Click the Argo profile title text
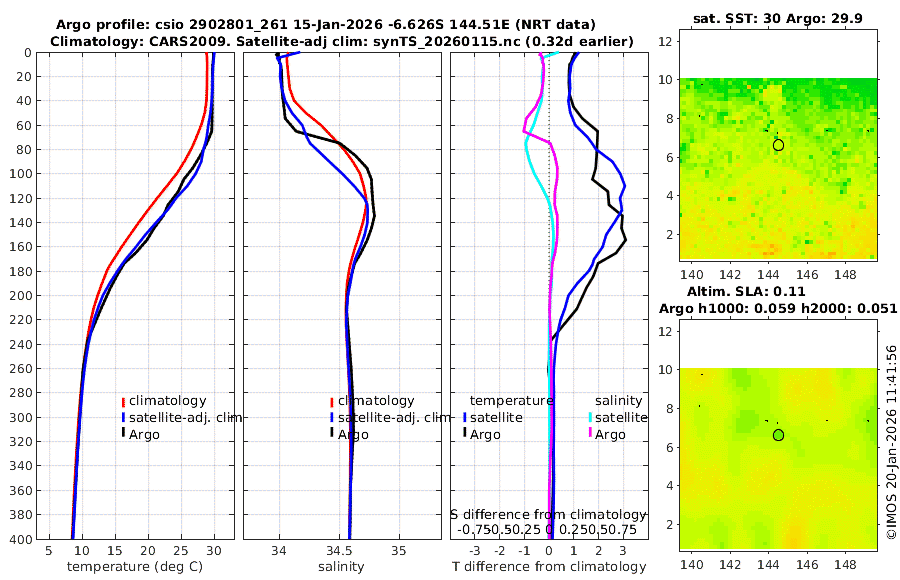 pos(325,25)
